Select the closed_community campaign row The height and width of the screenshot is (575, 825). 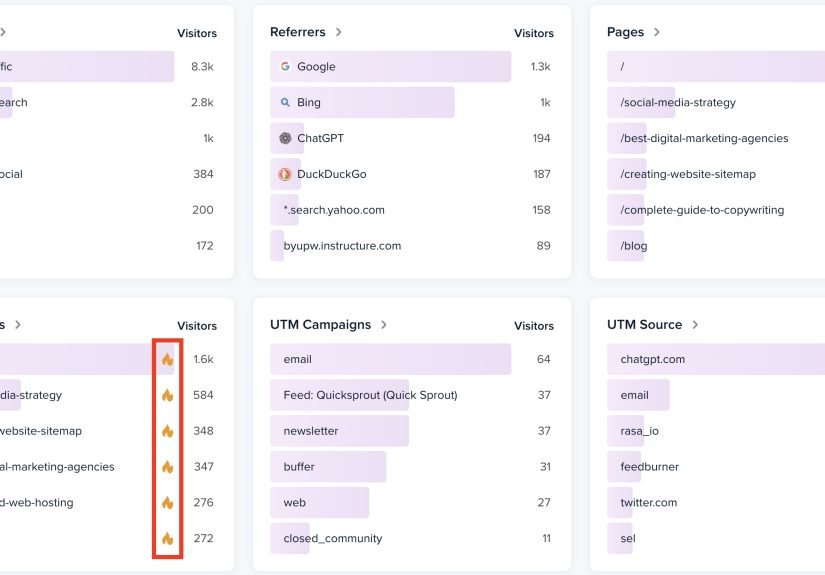[x=411, y=538]
